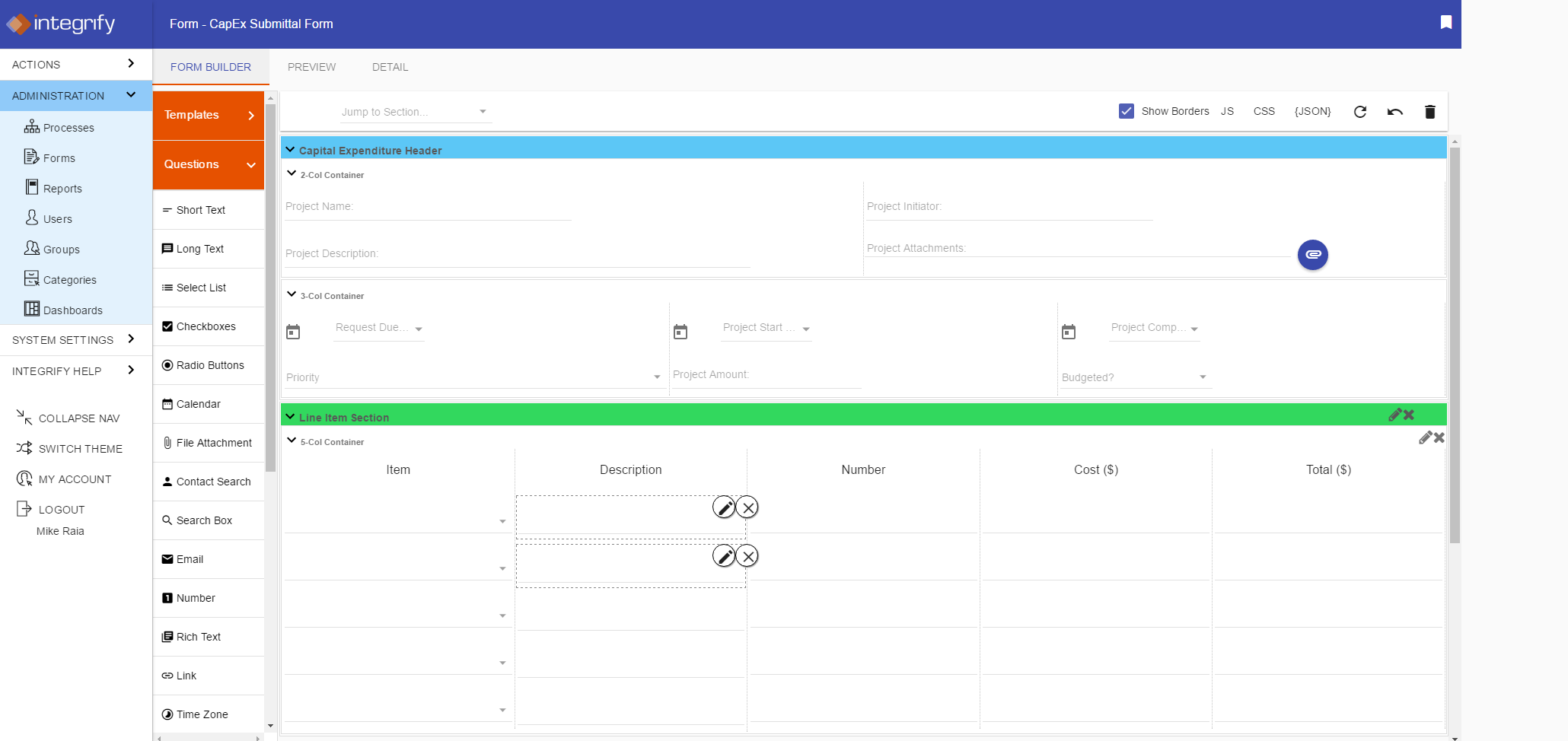Open the System Settings menu
This screenshot has height=741, width=1568.
pos(62,340)
